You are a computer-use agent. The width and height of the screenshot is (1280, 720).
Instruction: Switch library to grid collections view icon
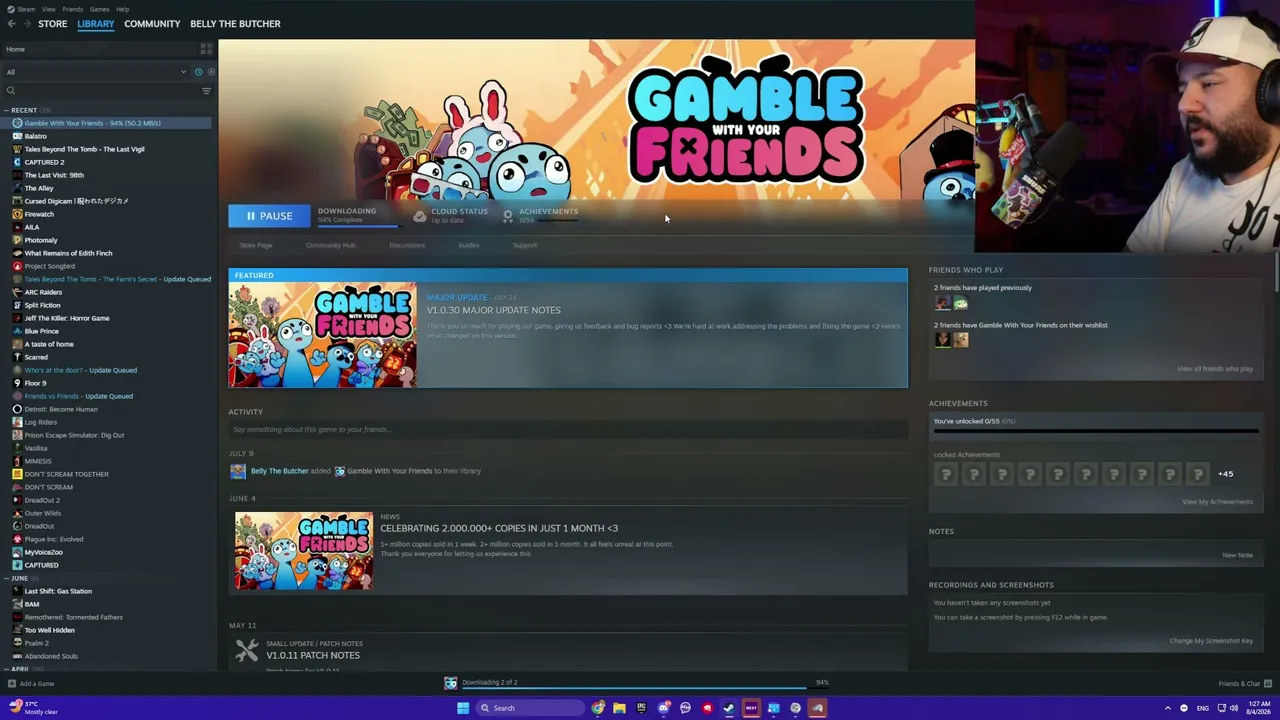[x=206, y=49]
